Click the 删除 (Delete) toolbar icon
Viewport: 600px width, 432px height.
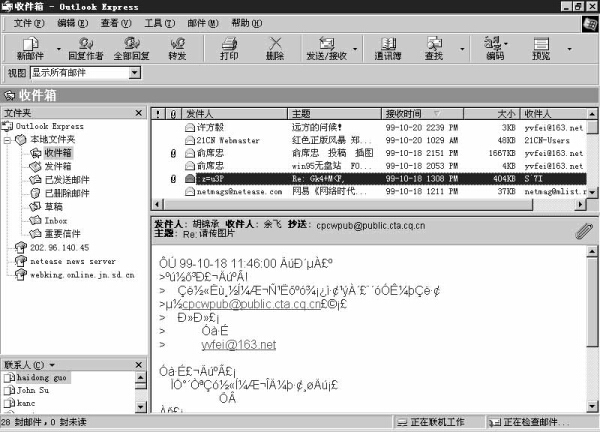(x=275, y=49)
